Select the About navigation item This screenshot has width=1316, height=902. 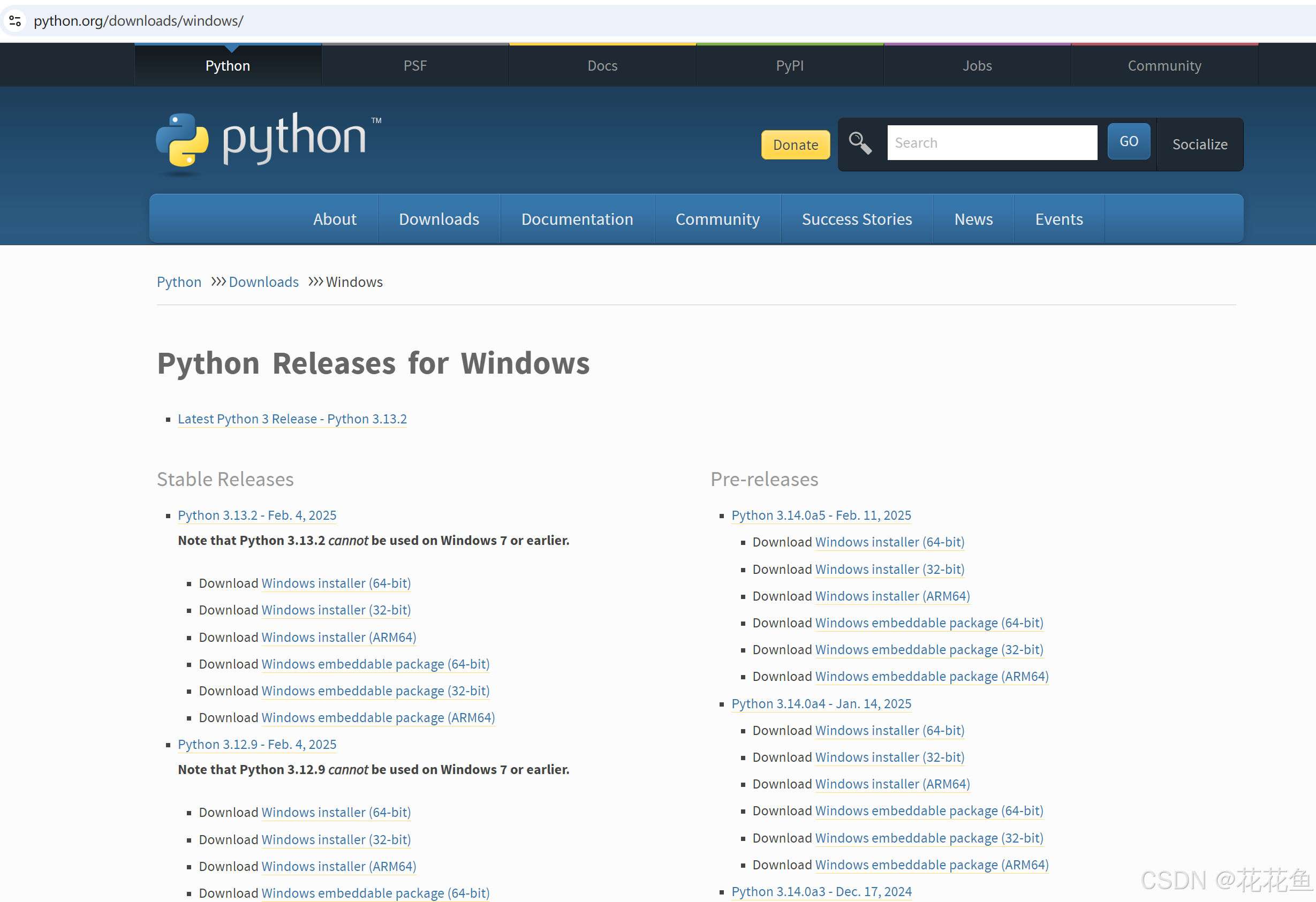pos(335,219)
